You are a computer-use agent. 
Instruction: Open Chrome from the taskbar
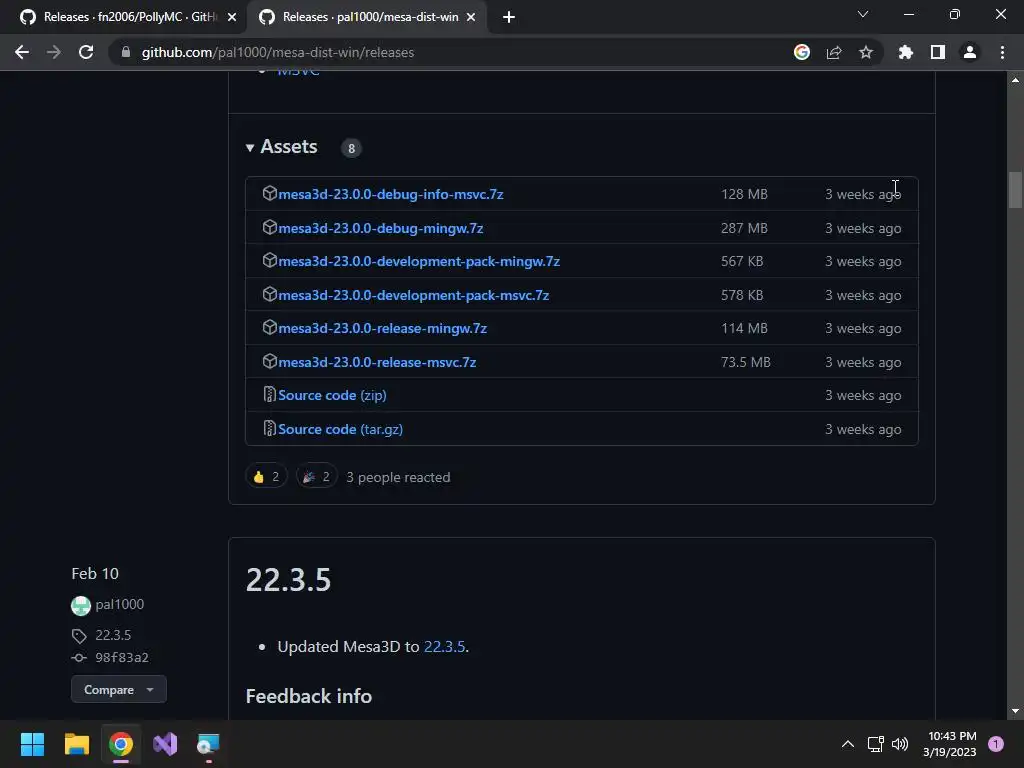click(121, 744)
